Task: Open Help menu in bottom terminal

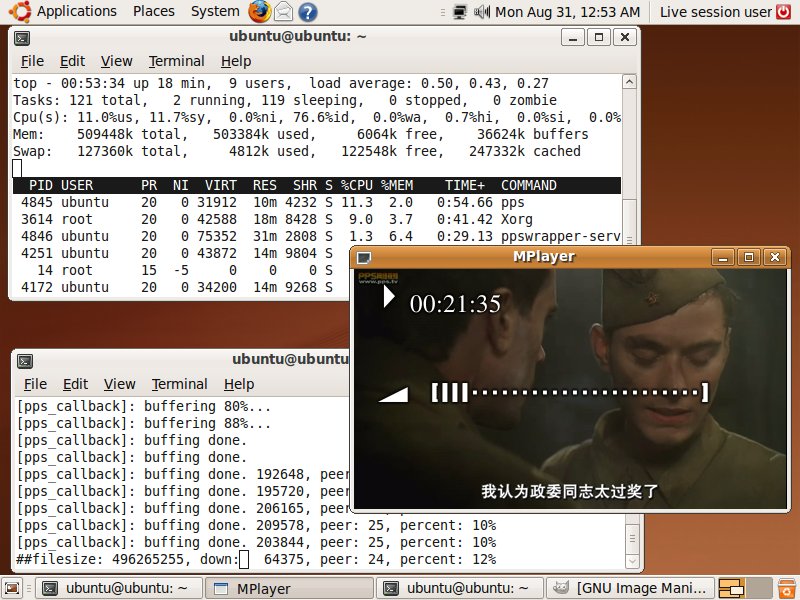Action: click(x=239, y=384)
